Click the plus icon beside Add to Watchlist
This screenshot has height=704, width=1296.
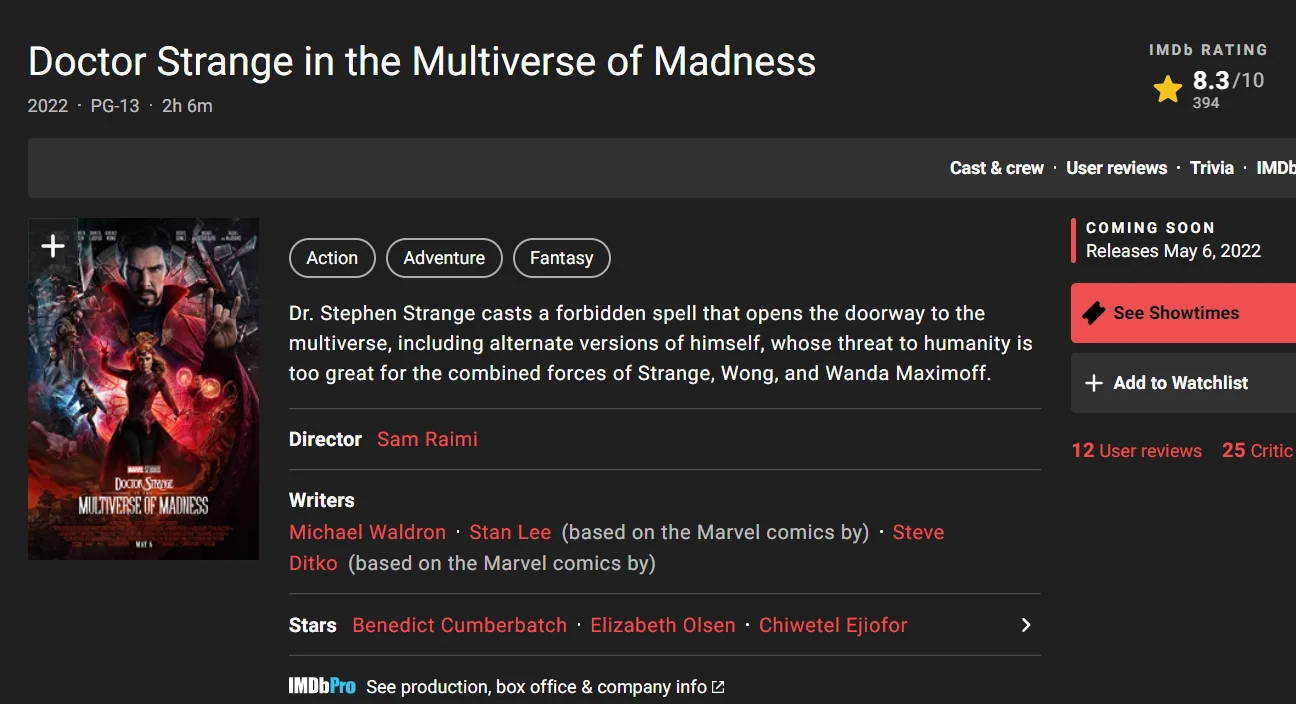point(1094,383)
